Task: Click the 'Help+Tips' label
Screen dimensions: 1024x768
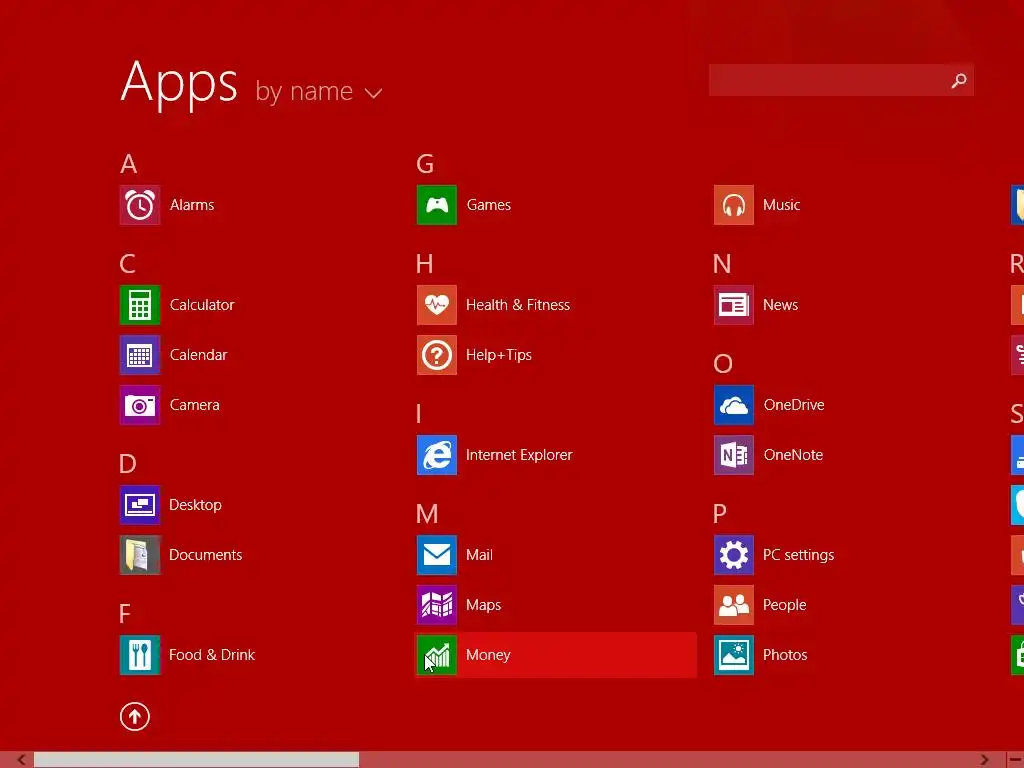Action: (499, 355)
